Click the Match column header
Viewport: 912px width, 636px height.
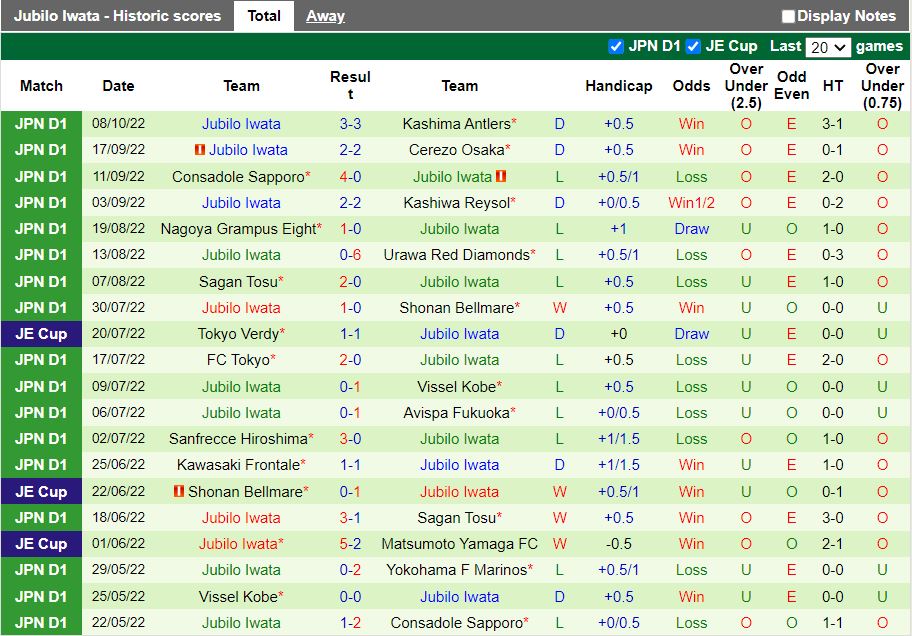[41, 86]
